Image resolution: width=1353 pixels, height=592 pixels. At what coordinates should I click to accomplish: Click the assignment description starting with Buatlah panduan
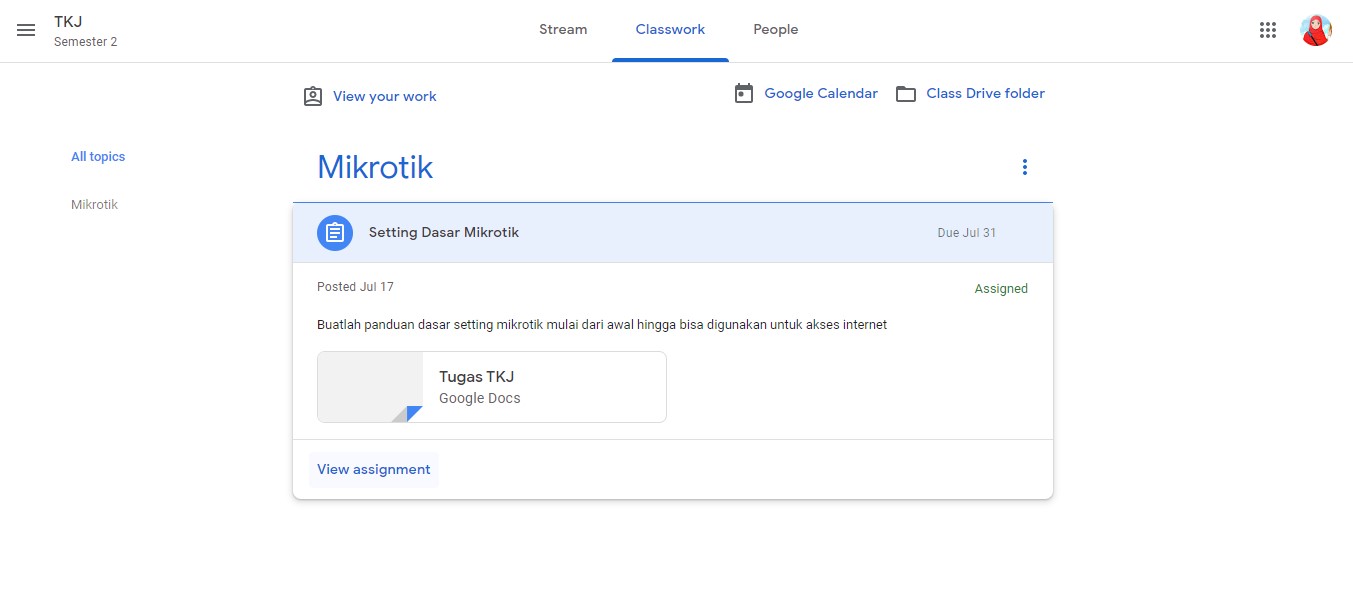[x=602, y=325]
